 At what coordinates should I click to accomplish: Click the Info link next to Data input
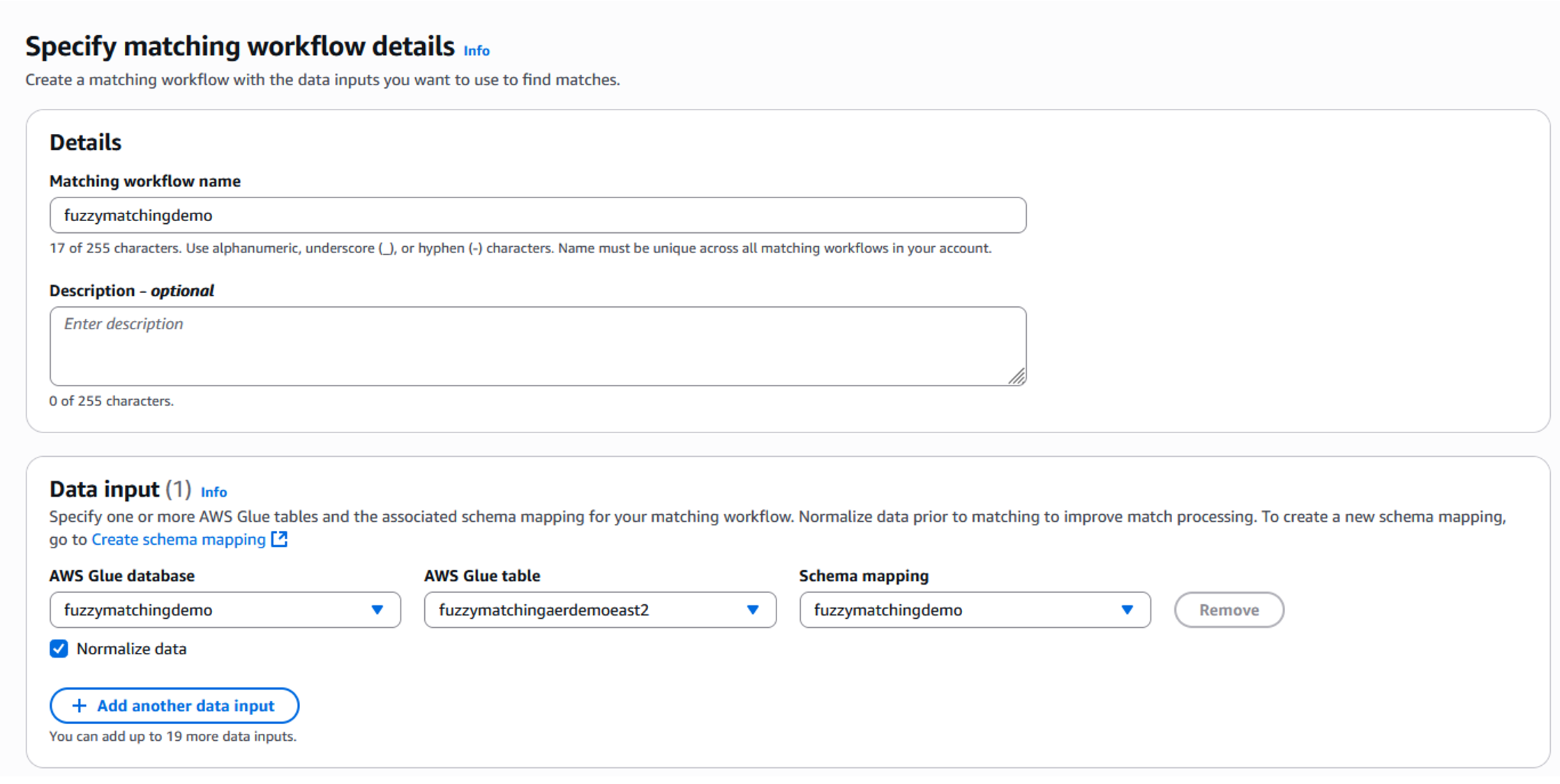coord(213,492)
